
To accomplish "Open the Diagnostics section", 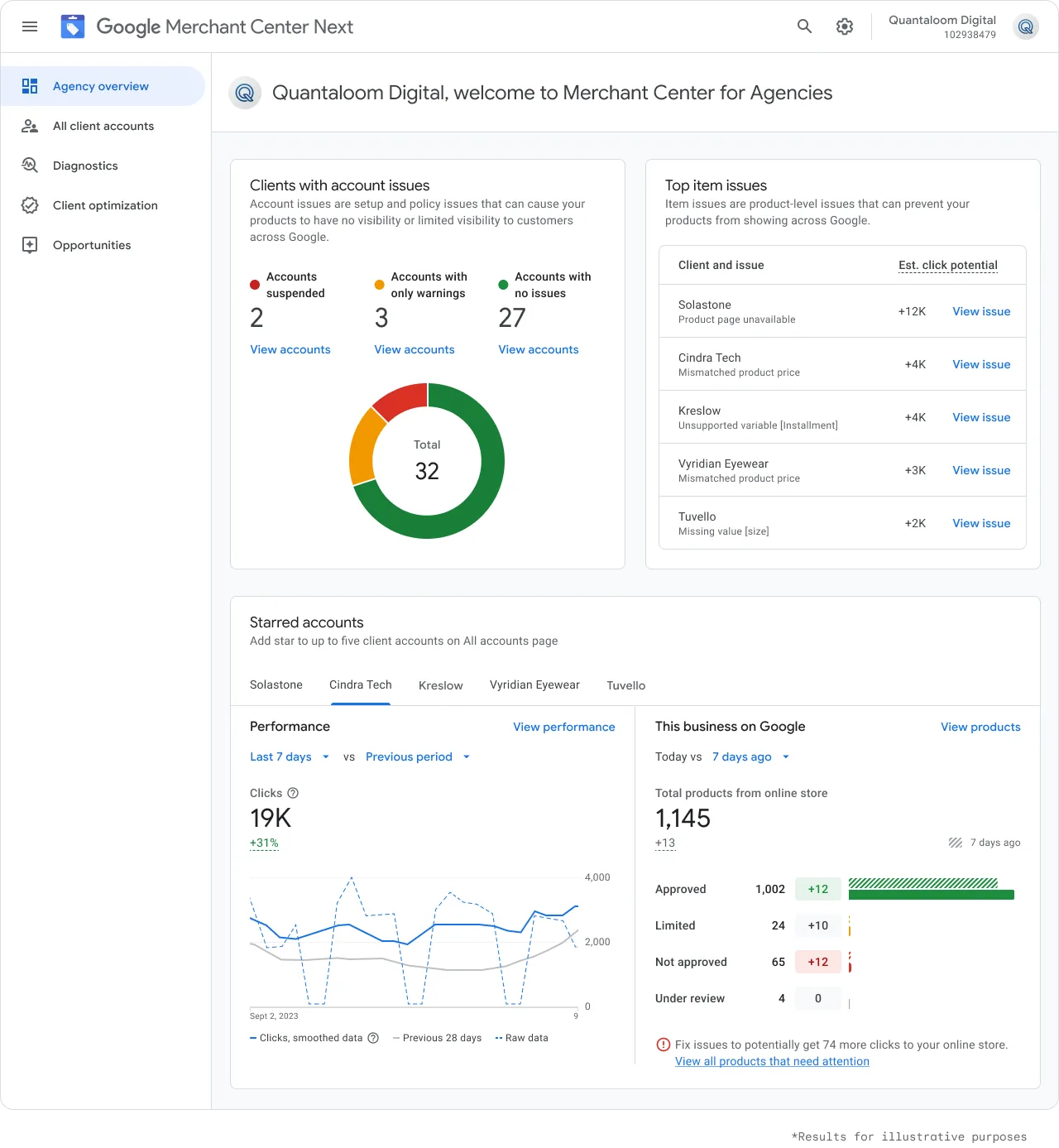I will 103,166.
